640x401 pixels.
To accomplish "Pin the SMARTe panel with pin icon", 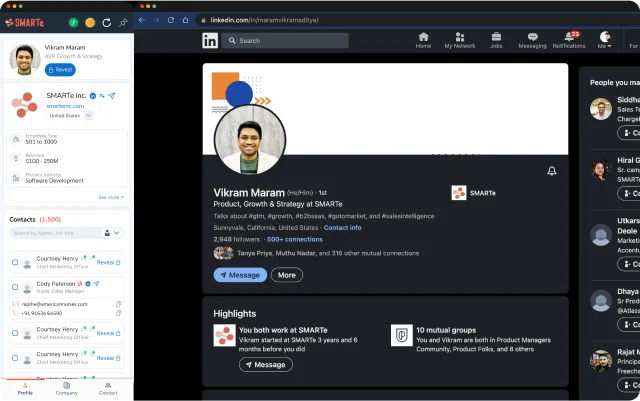I will click(x=123, y=23).
